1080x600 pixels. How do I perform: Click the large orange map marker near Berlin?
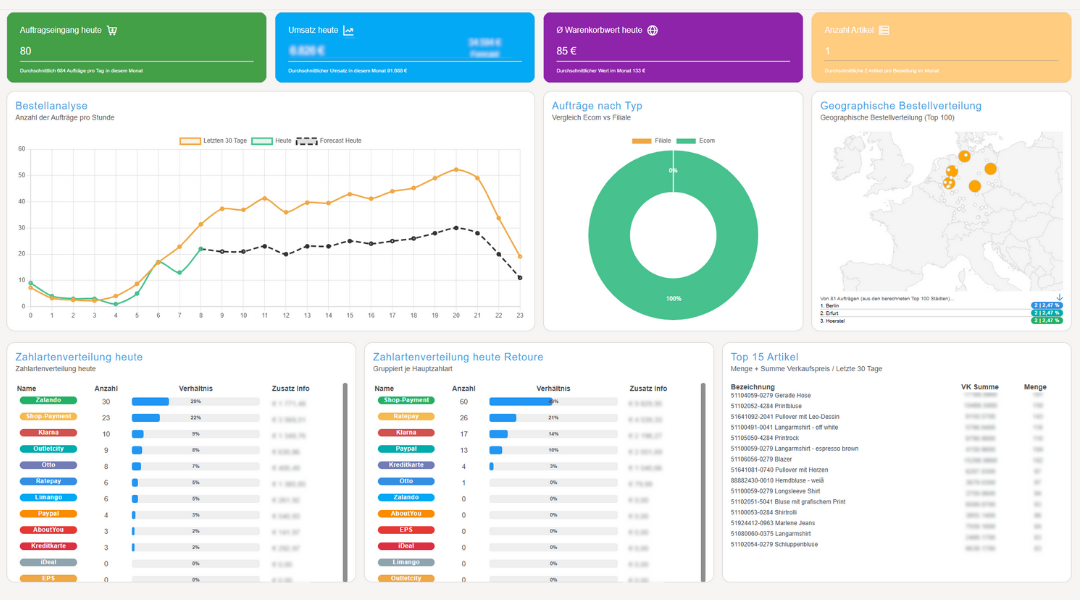[x=990, y=169]
